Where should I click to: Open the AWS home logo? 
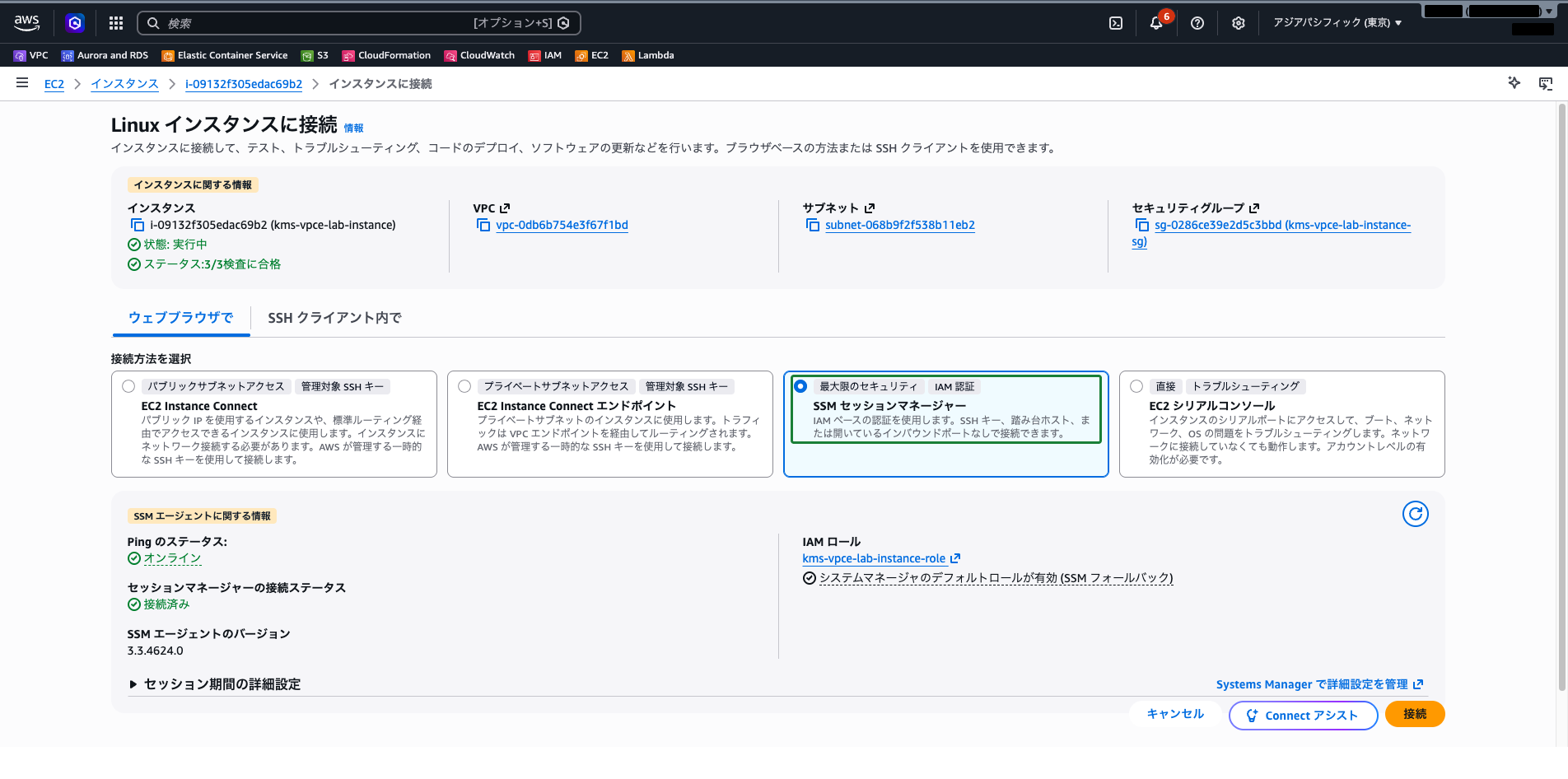(x=26, y=23)
